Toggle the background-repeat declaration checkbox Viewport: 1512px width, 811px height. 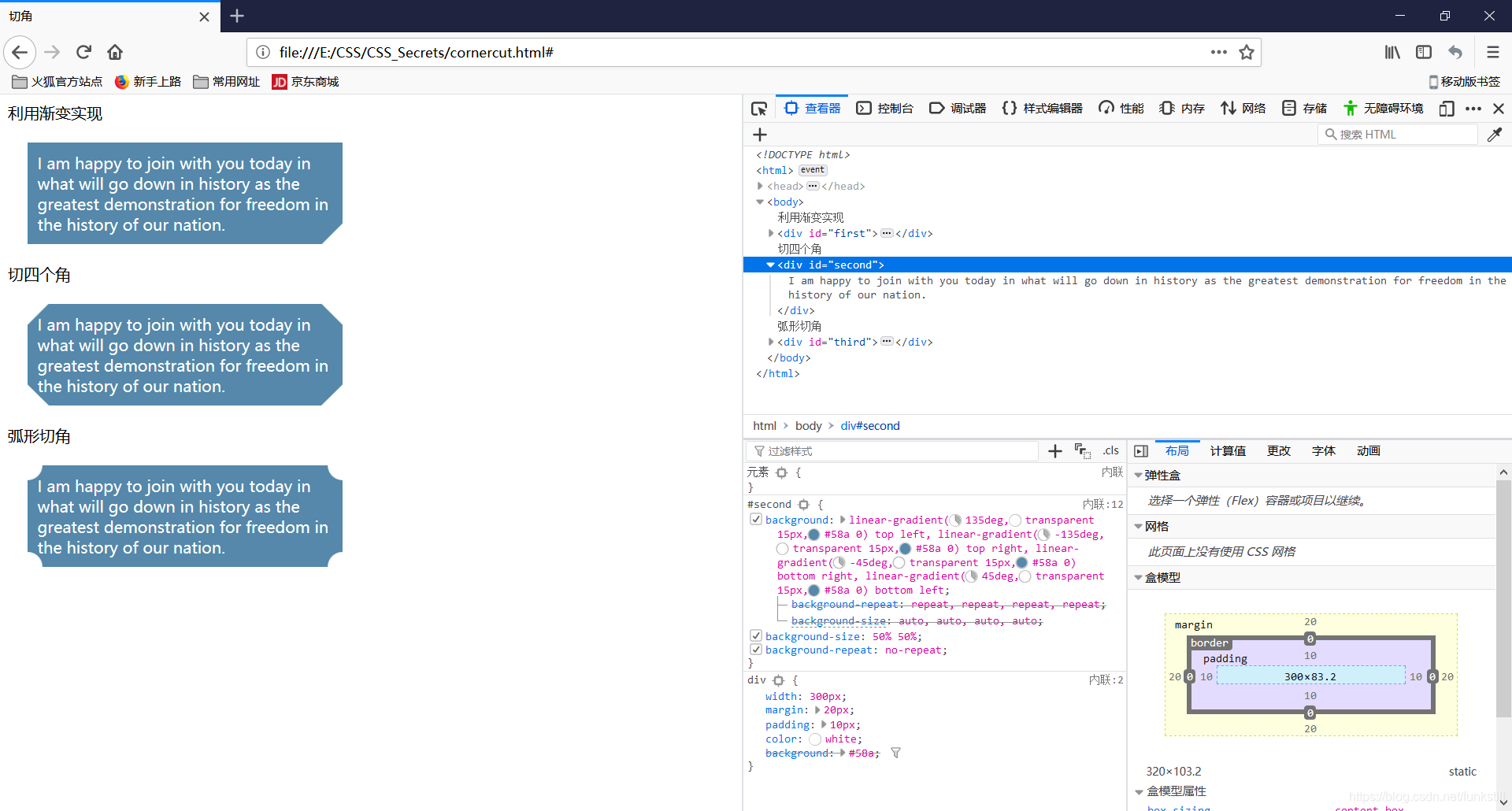756,650
